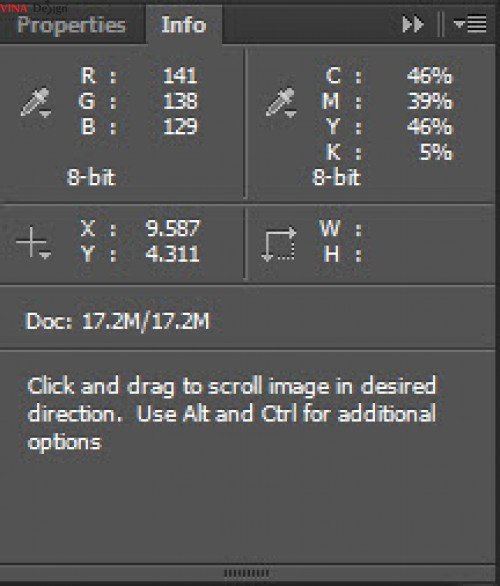Click the RGB eyedropper readout icon

[x=36, y=102]
